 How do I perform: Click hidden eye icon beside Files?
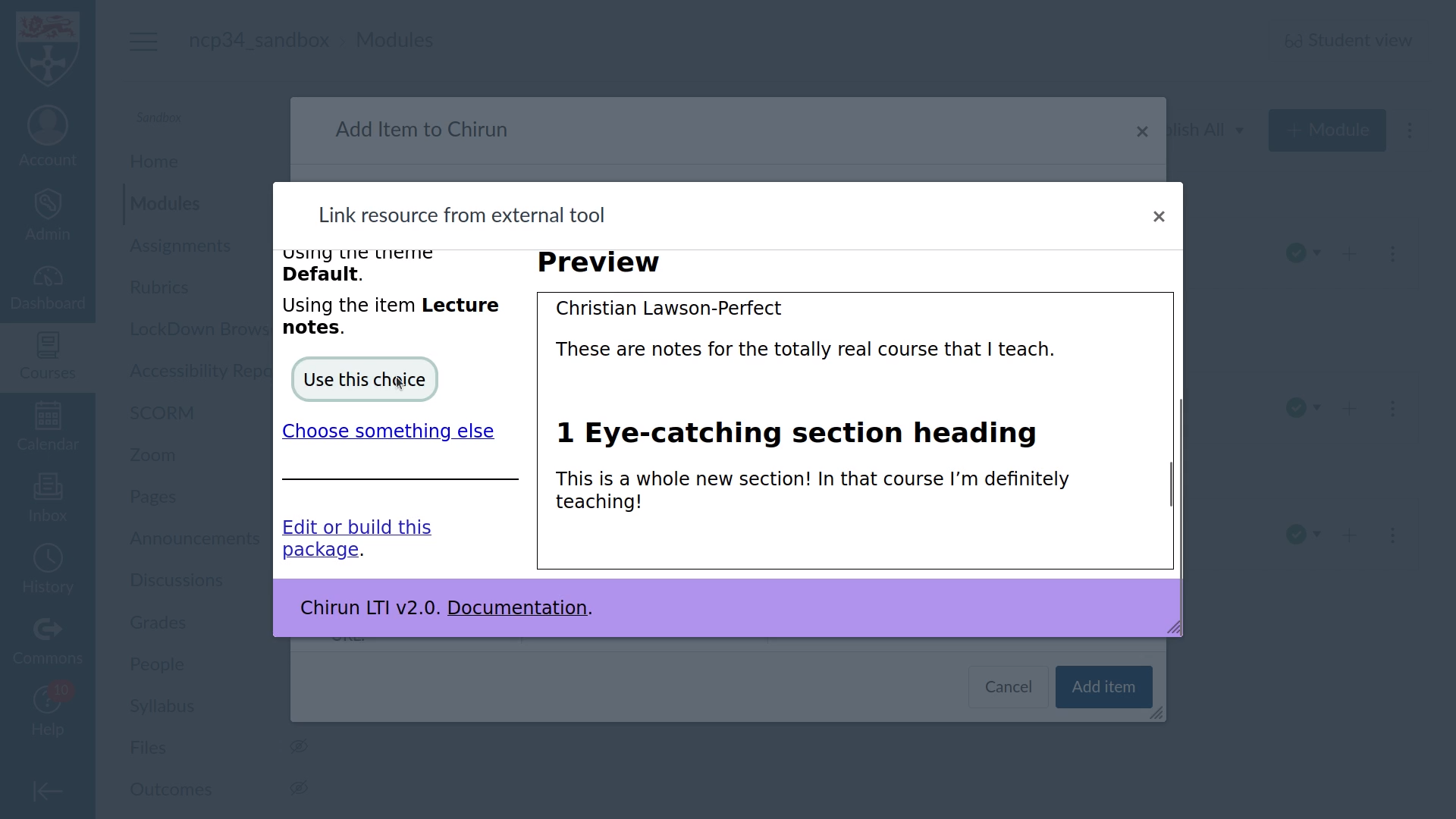tap(299, 746)
